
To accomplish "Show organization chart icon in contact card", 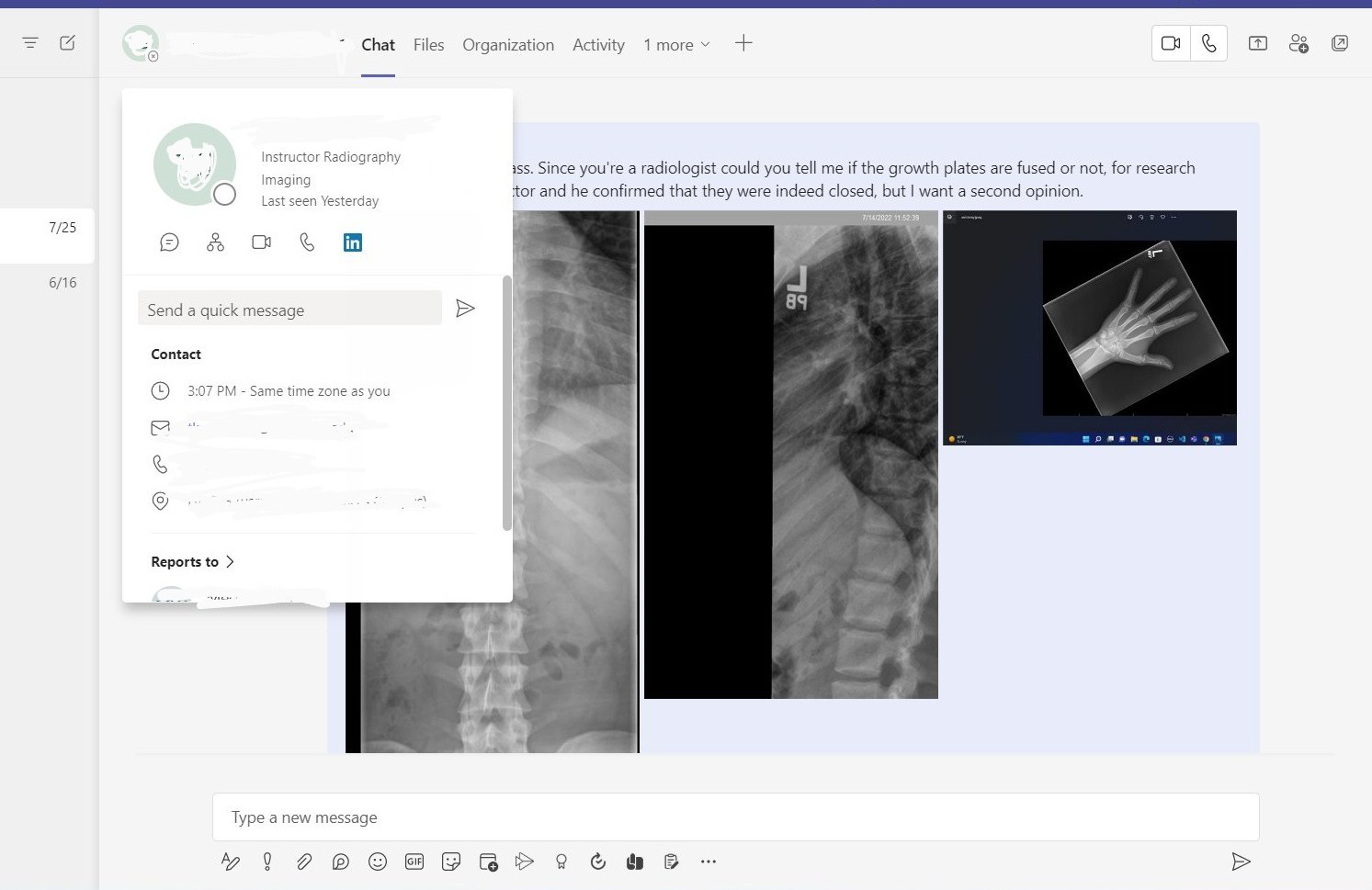I will (215, 242).
